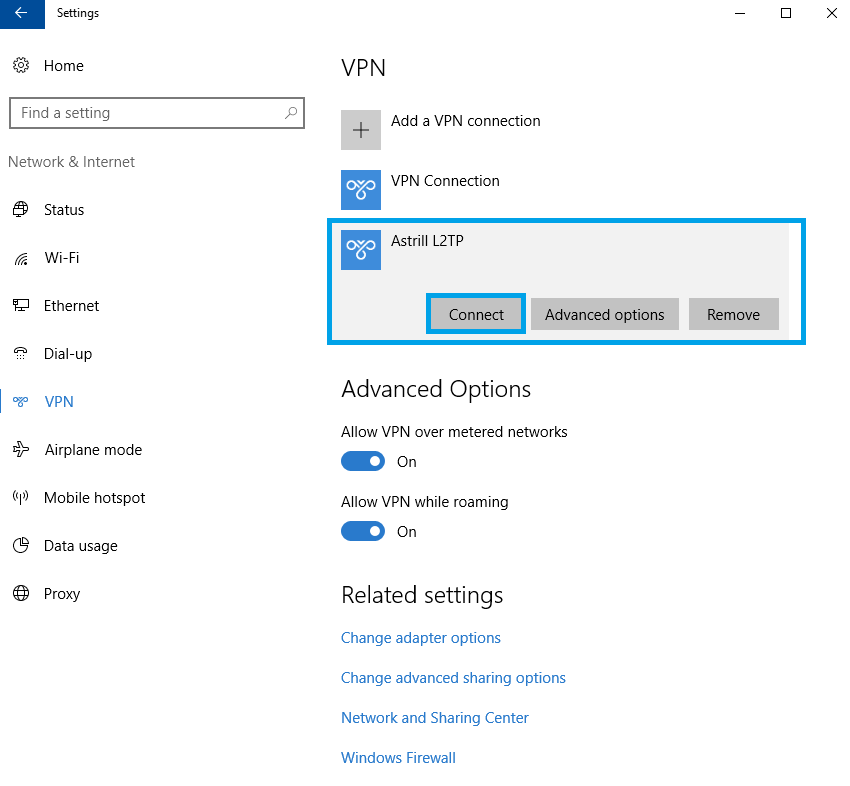This screenshot has width=850, height=786.
Task: Click the search magnifier icon
Action: pos(291,112)
